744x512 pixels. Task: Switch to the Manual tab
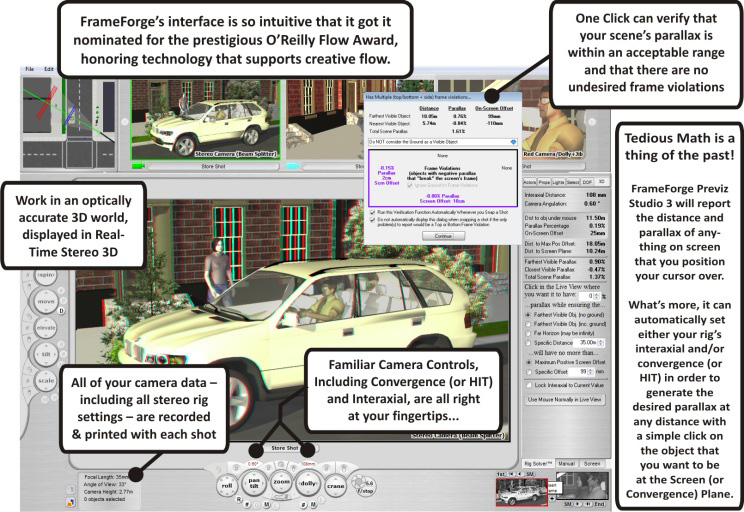pos(566,464)
